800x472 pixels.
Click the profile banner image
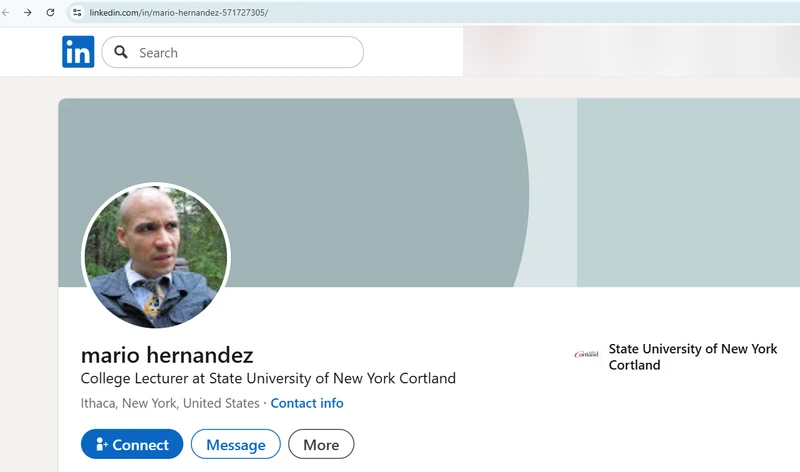(x=429, y=192)
